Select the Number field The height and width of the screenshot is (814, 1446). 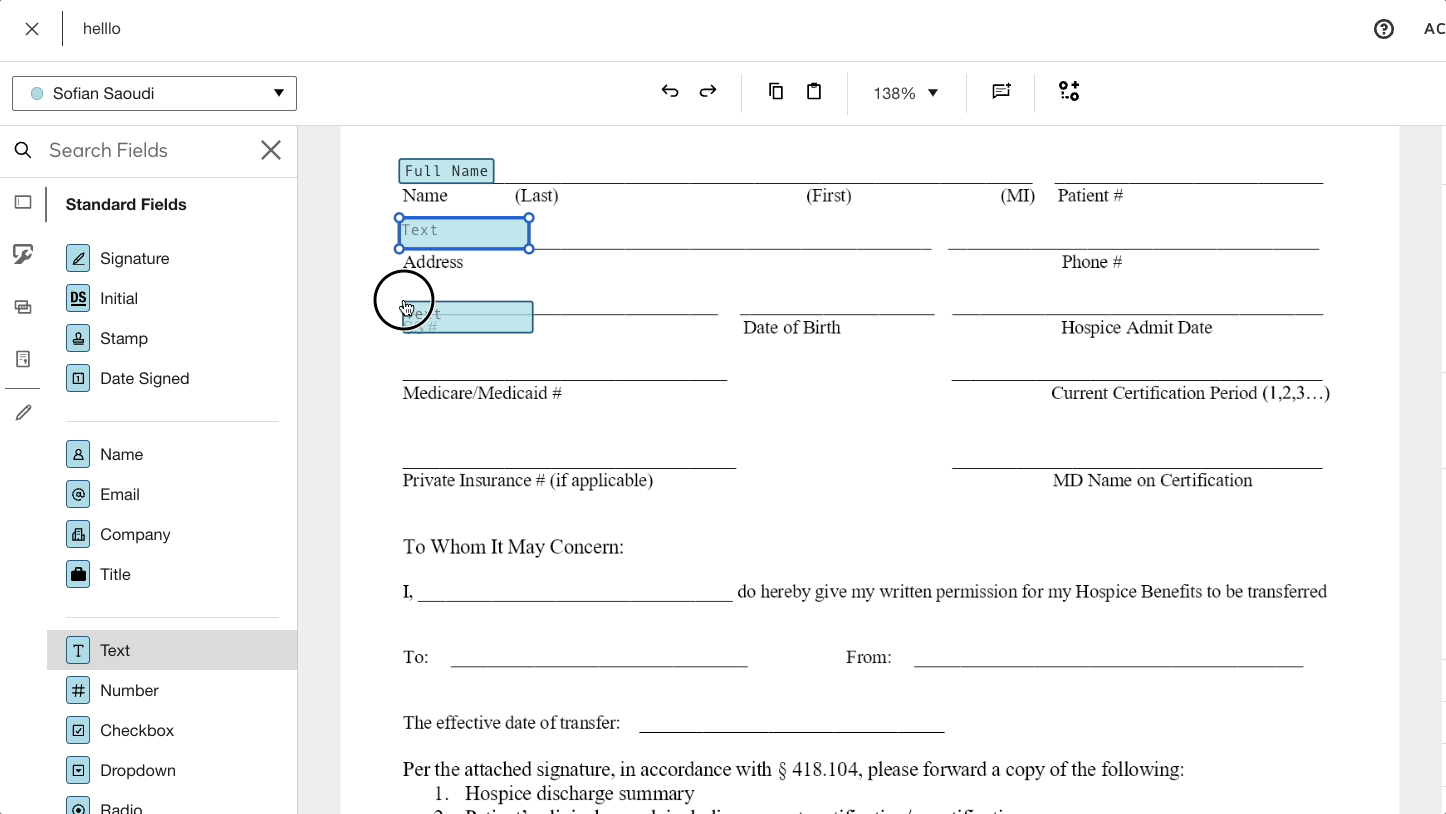(172, 690)
